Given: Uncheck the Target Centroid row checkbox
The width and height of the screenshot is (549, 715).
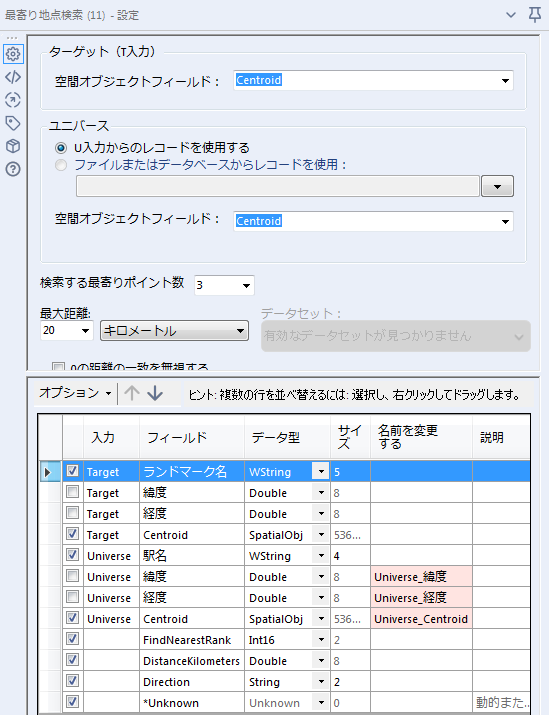Looking at the screenshot, I should (73, 534).
